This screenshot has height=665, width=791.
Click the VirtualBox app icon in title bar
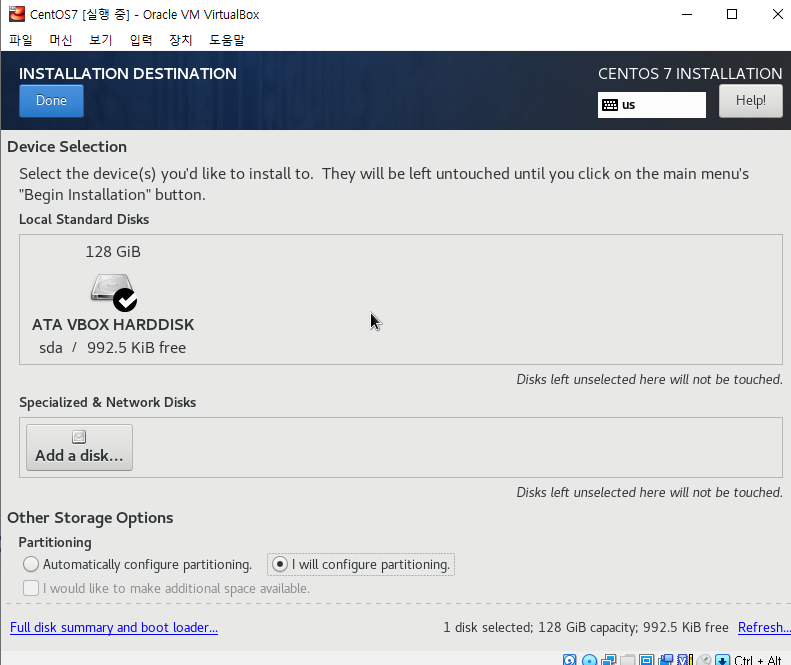click(16, 14)
